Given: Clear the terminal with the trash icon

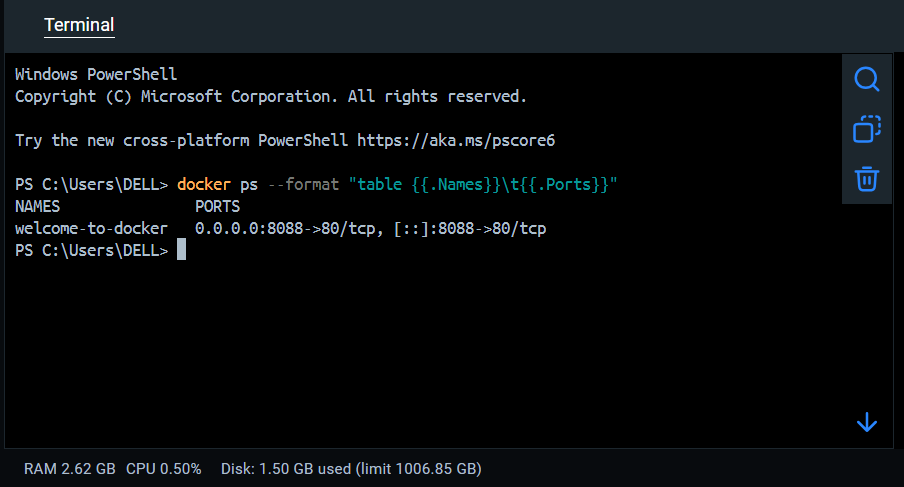Looking at the screenshot, I should tap(867, 179).
